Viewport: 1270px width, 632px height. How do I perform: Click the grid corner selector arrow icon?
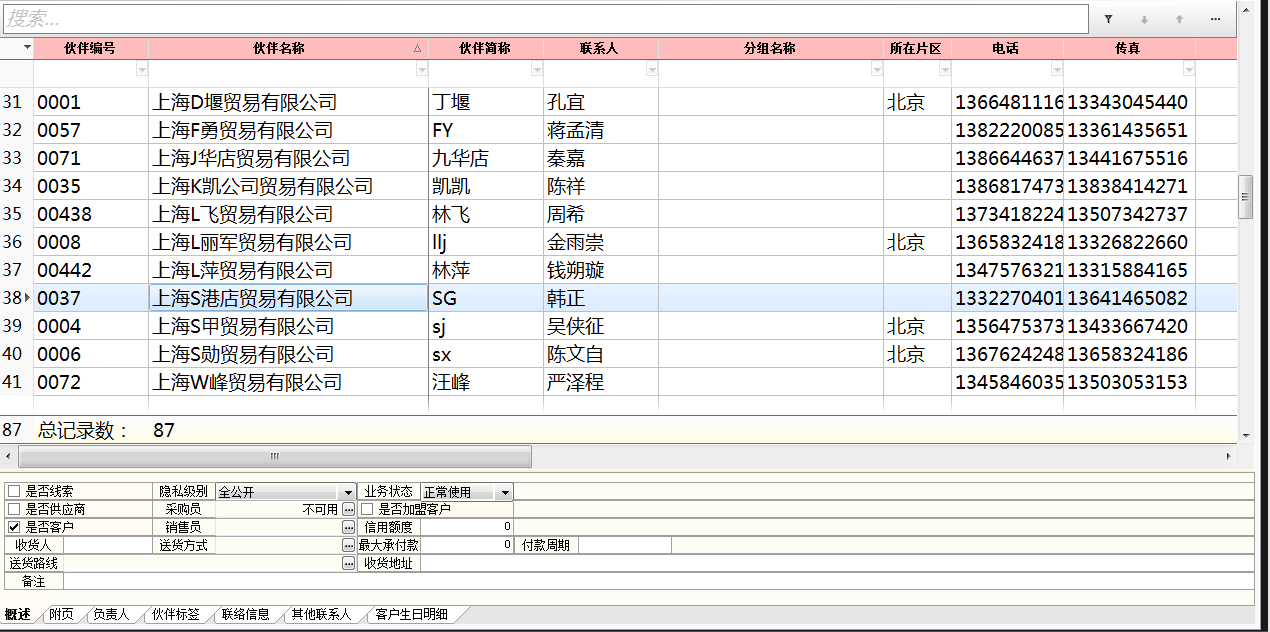(26, 48)
